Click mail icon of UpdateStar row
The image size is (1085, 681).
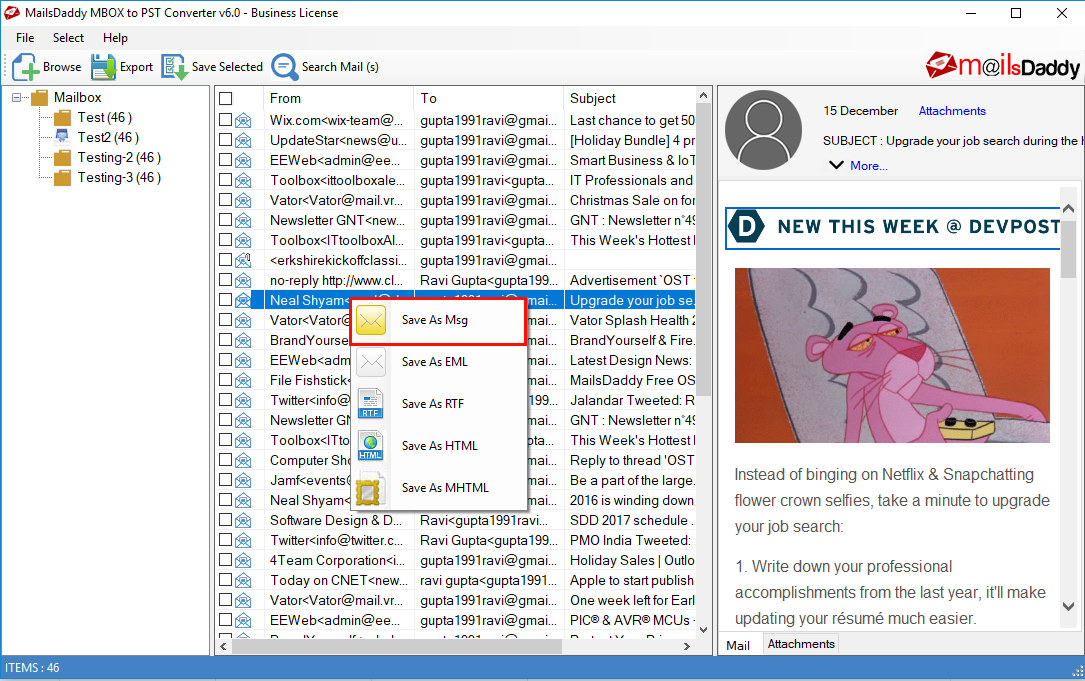243,140
